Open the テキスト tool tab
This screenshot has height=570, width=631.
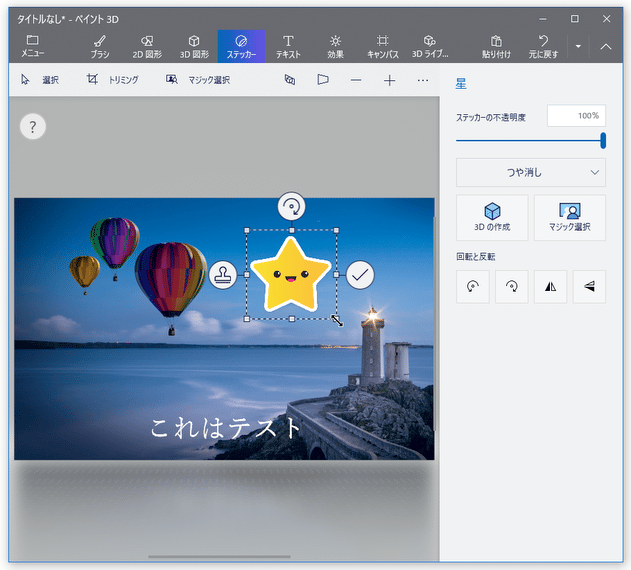pyautogui.click(x=288, y=46)
